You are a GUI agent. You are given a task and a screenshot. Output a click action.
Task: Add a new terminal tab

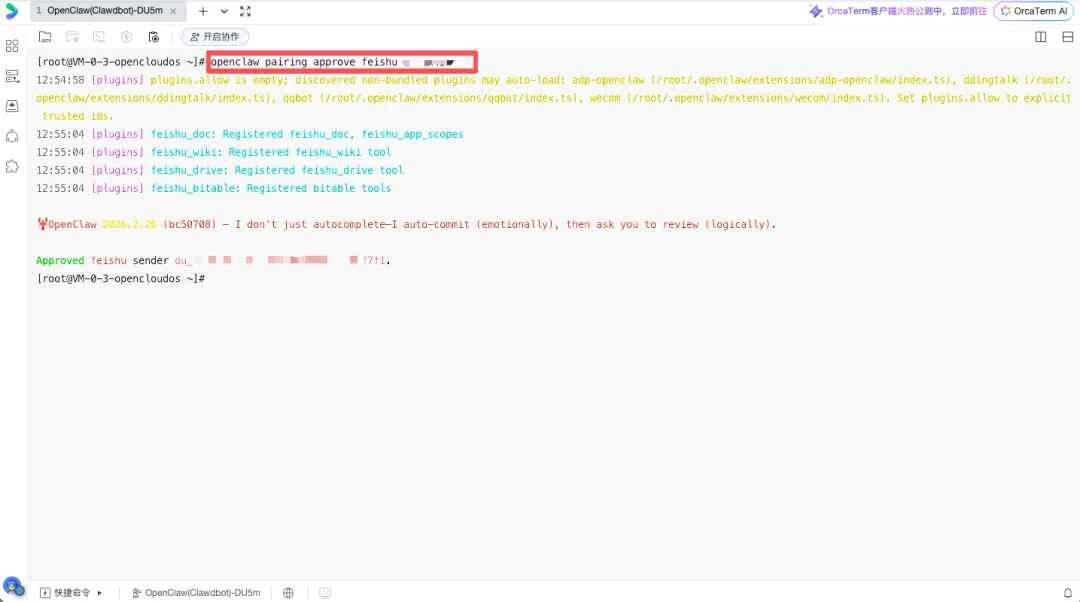pyautogui.click(x=203, y=11)
